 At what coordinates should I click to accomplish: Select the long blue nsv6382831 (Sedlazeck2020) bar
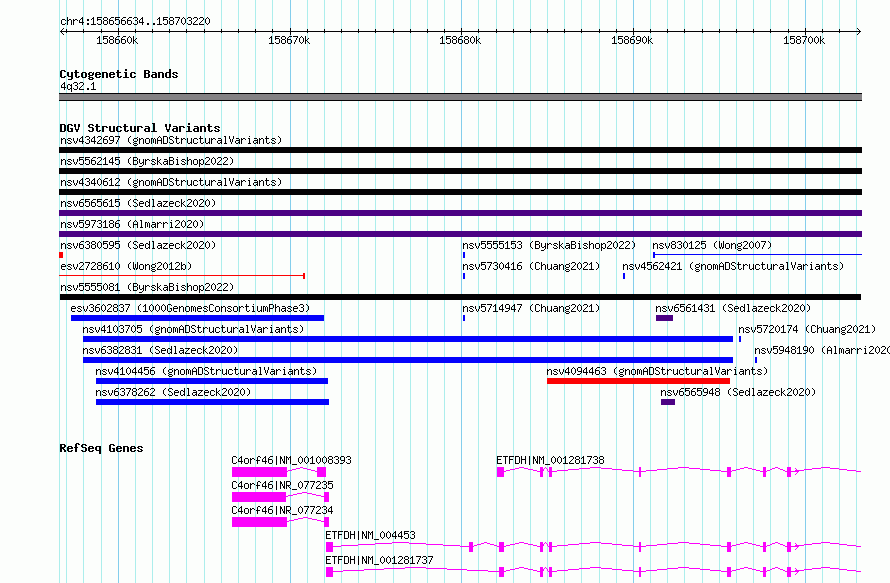pos(408,360)
